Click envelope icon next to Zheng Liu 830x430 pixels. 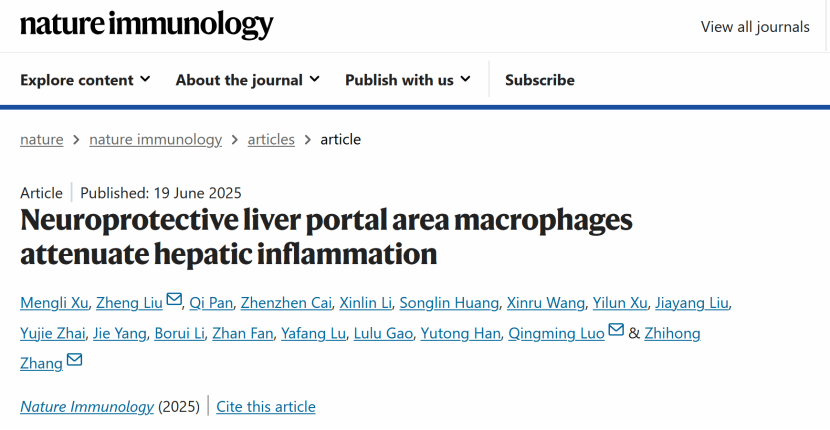[175, 301]
